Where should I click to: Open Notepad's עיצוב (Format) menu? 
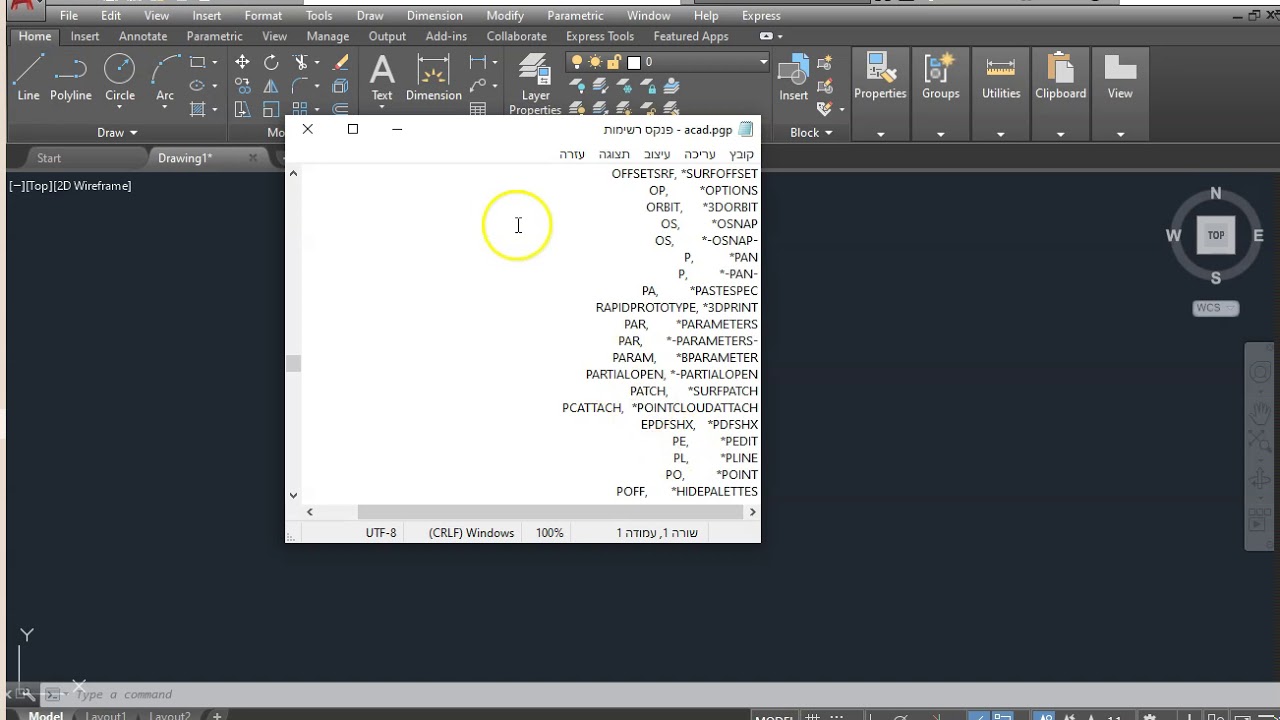[657, 154]
